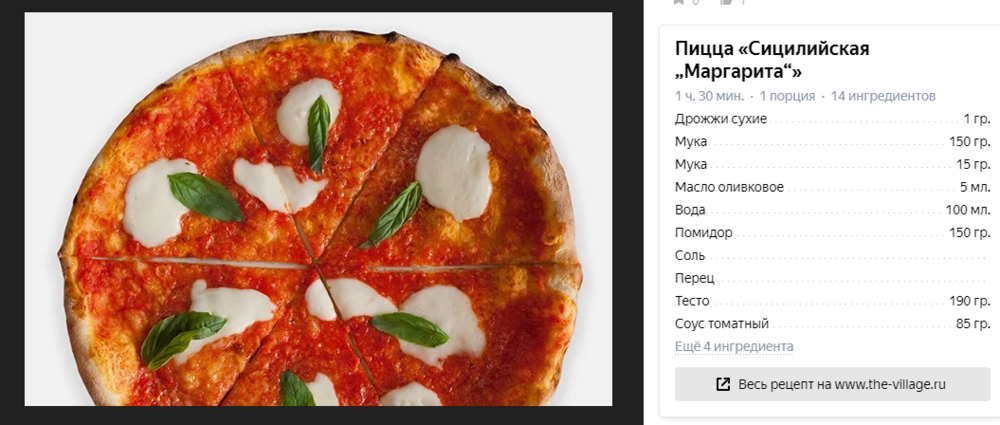The width and height of the screenshot is (1000, 425).
Task: Select the "Вода" 100 мл. ingredient row
Action: point(832,209)
